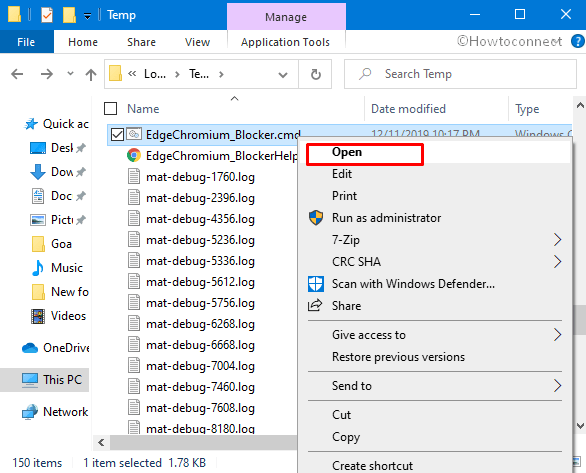The width and height of the screenshot is (586, 473).
Task: Open the Customize Quick Access Toolbar dropdown
Action: tap(87, 16)
